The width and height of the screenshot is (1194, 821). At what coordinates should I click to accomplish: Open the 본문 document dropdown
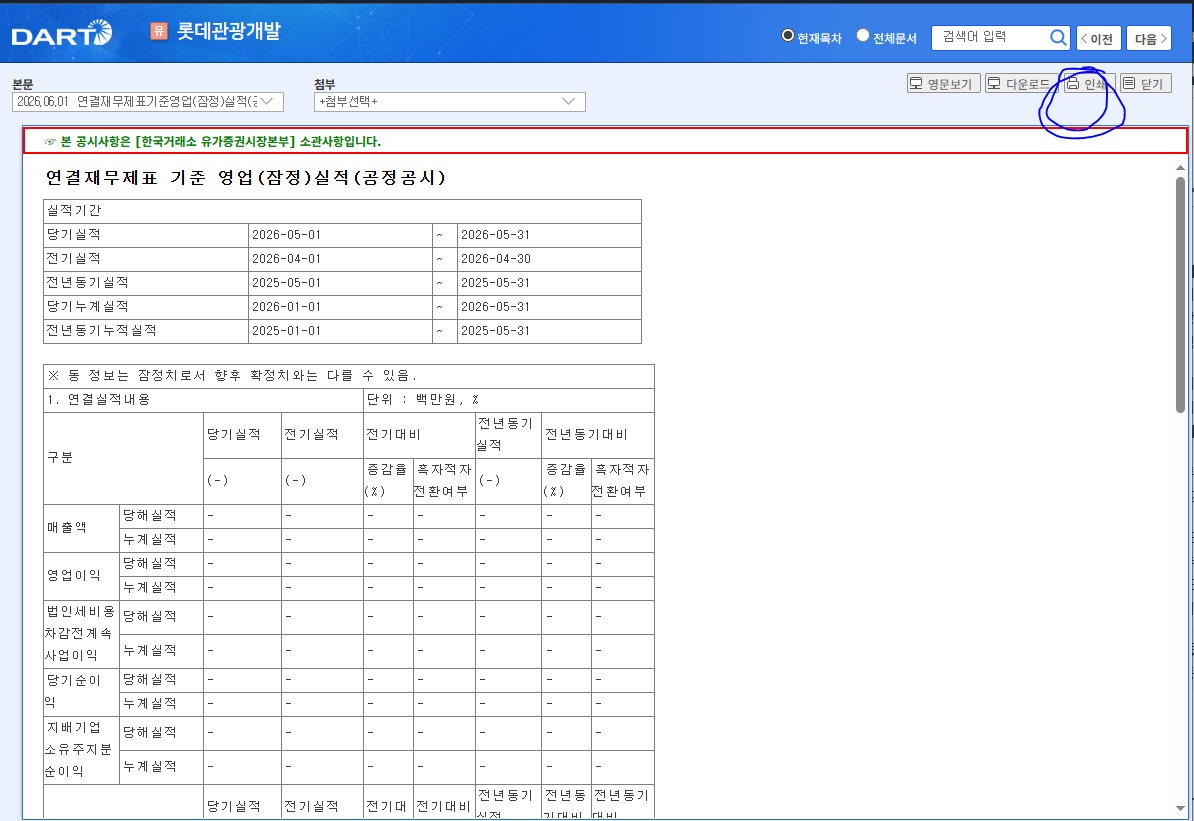148,101
